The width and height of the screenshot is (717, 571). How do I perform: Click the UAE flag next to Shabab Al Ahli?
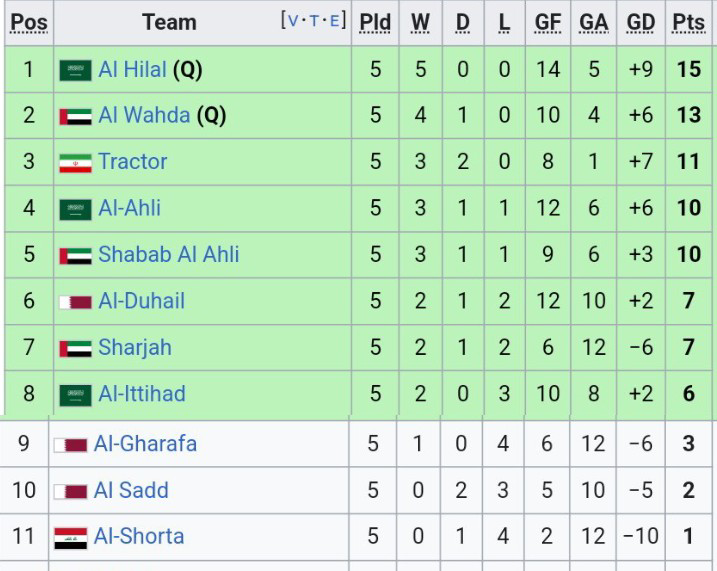pos(75,255)
